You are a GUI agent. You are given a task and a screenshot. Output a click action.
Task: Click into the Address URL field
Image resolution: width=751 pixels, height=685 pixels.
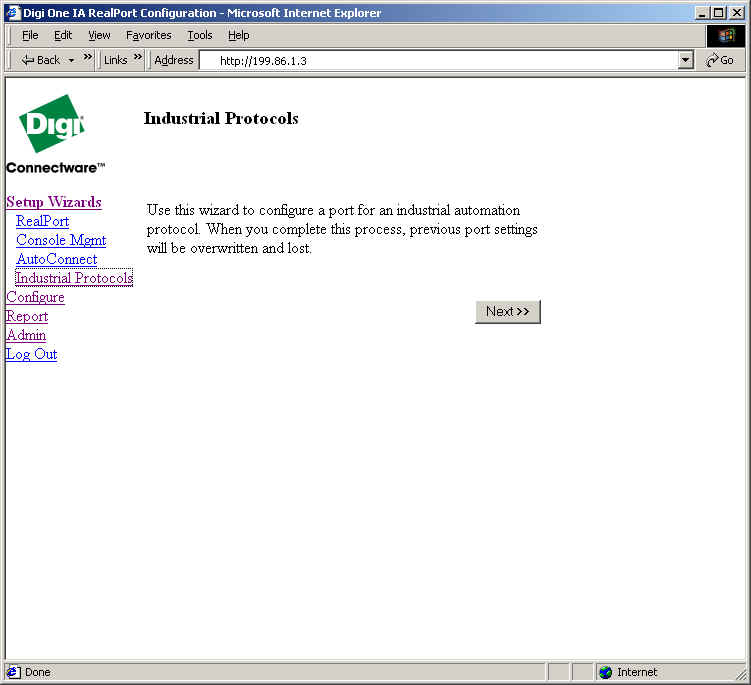point(440,60)
